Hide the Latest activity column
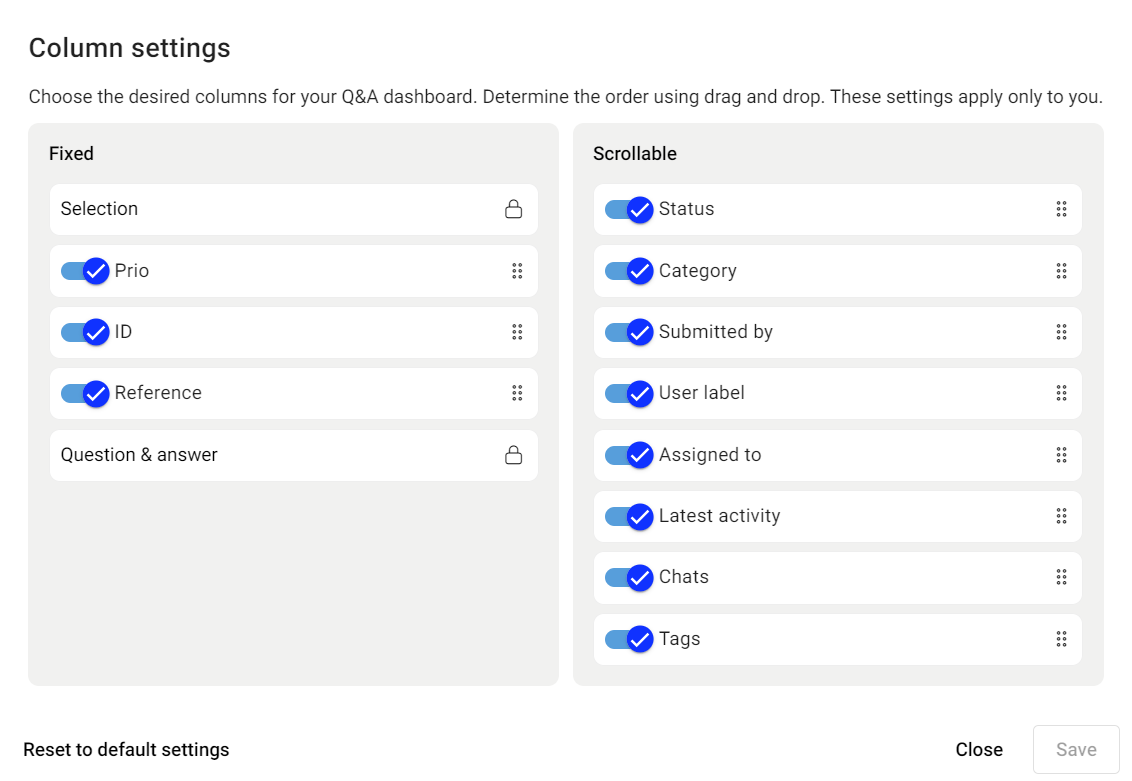The image size is (1132, 781). (x=629, y=516)
